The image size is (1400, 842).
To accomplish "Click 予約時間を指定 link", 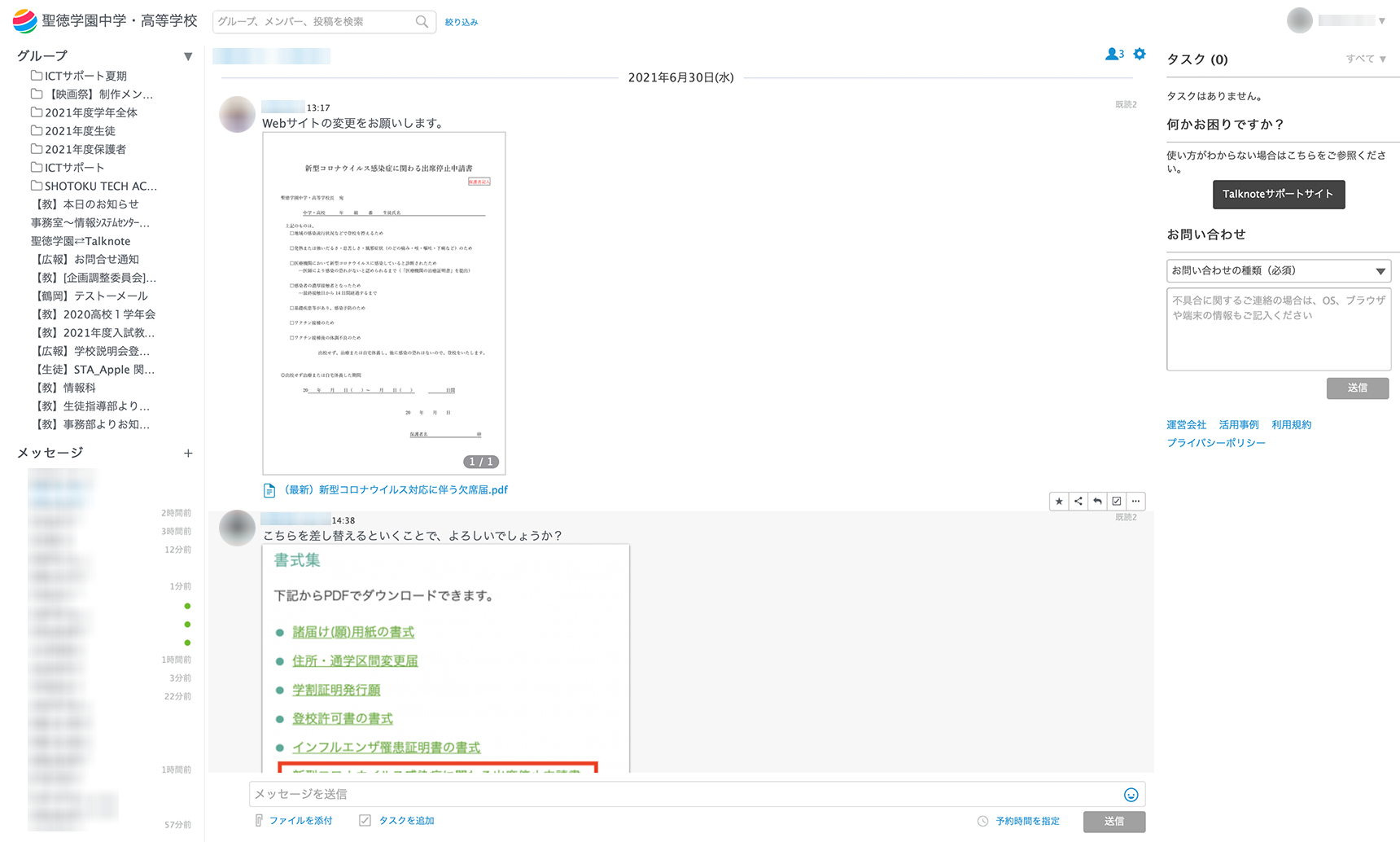I will (1027, 821).
